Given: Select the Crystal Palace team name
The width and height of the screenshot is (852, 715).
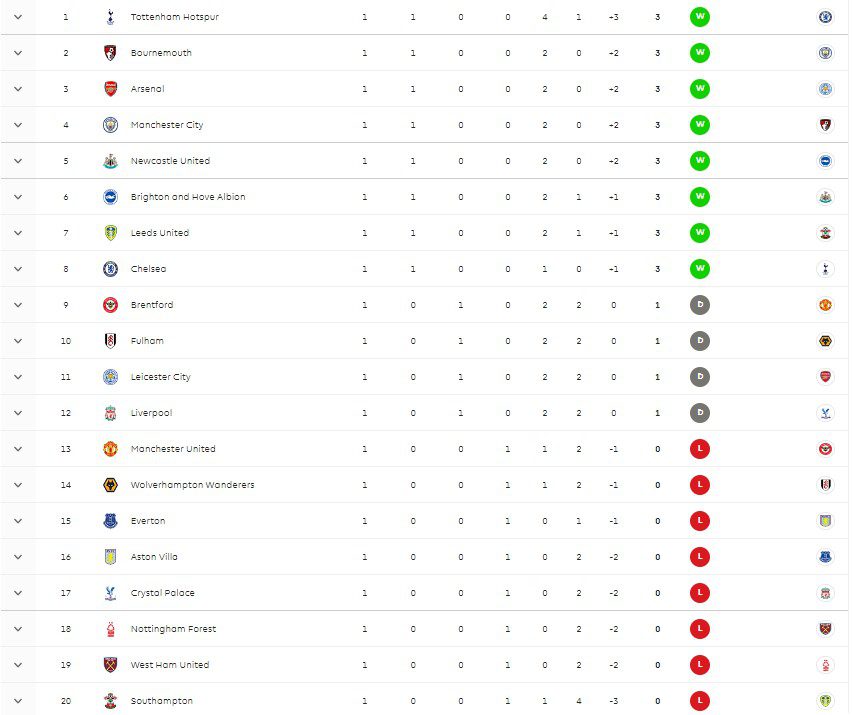Looking at the screenshot, I should 162,593.
